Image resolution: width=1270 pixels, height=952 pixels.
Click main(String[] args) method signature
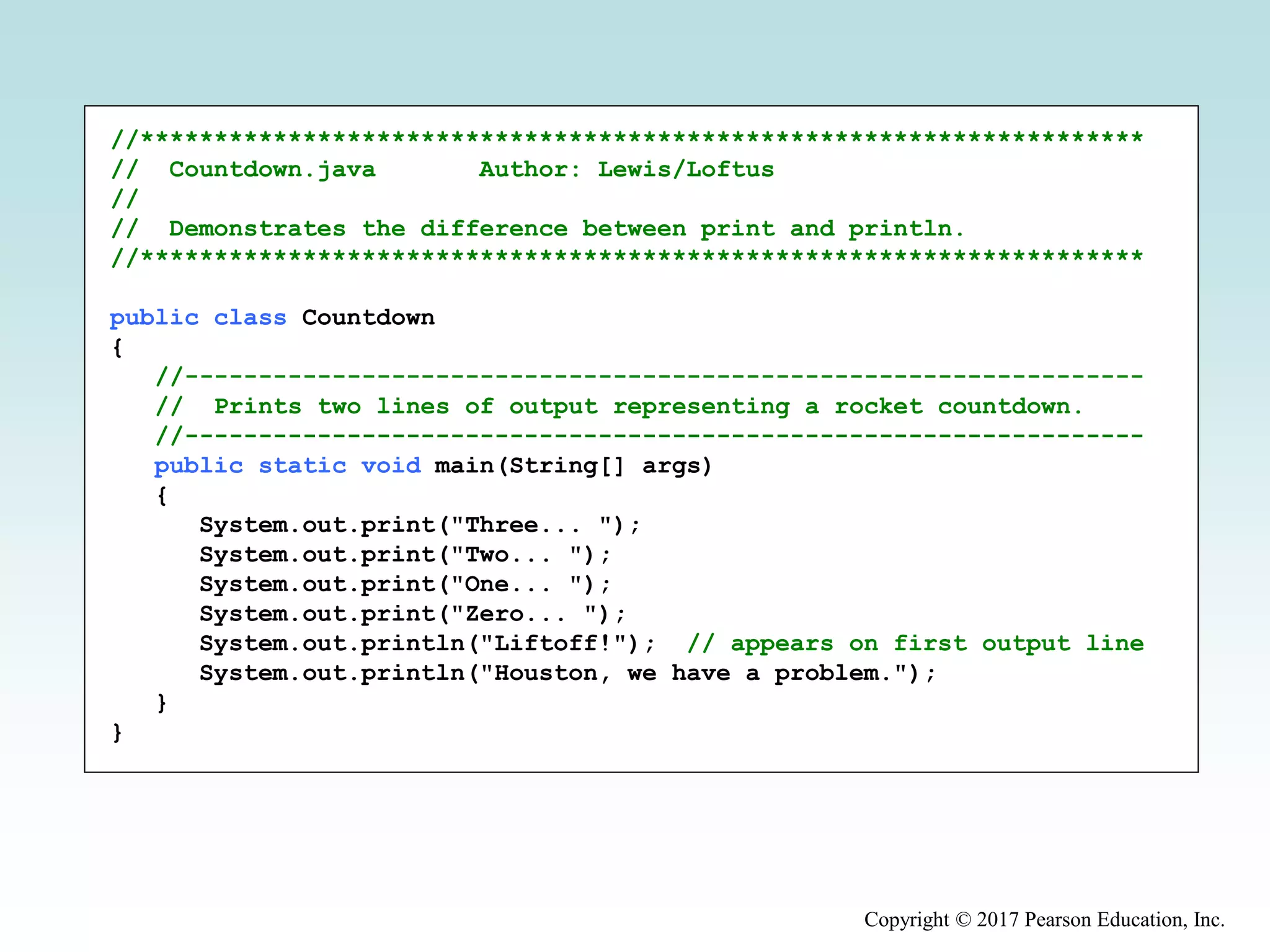(x=573, y=465)
